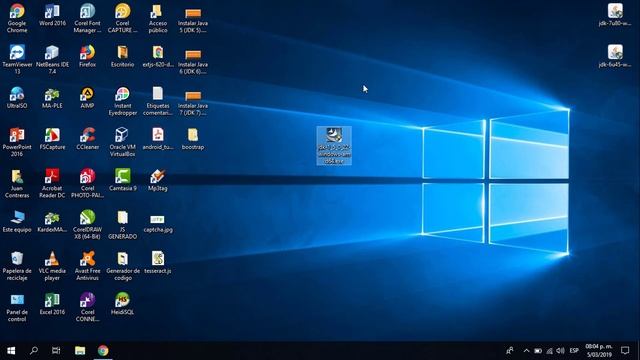Select the bootstrap folder icon
This screenshot has height=360, width=640.
[193, 139]
